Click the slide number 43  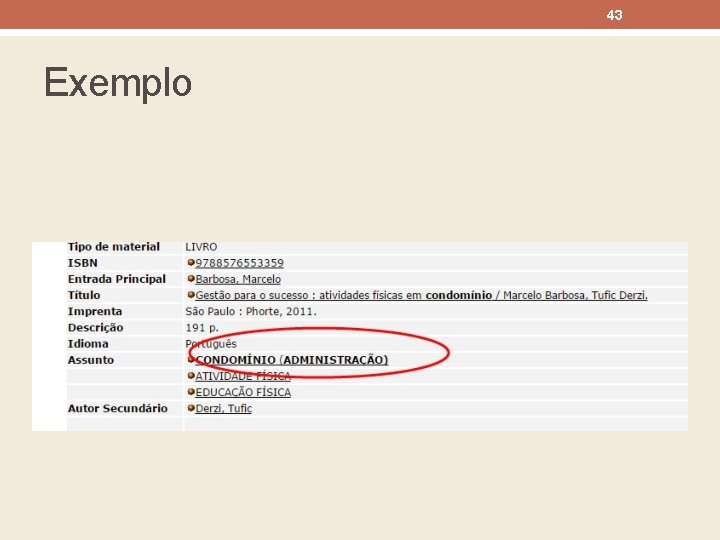click(x=614, y=15)
